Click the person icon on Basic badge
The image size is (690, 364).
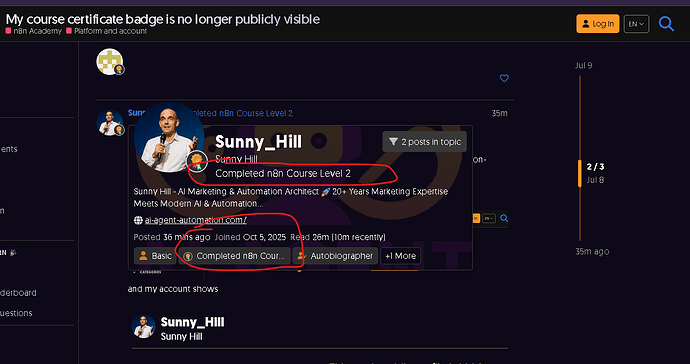[143, 256]
